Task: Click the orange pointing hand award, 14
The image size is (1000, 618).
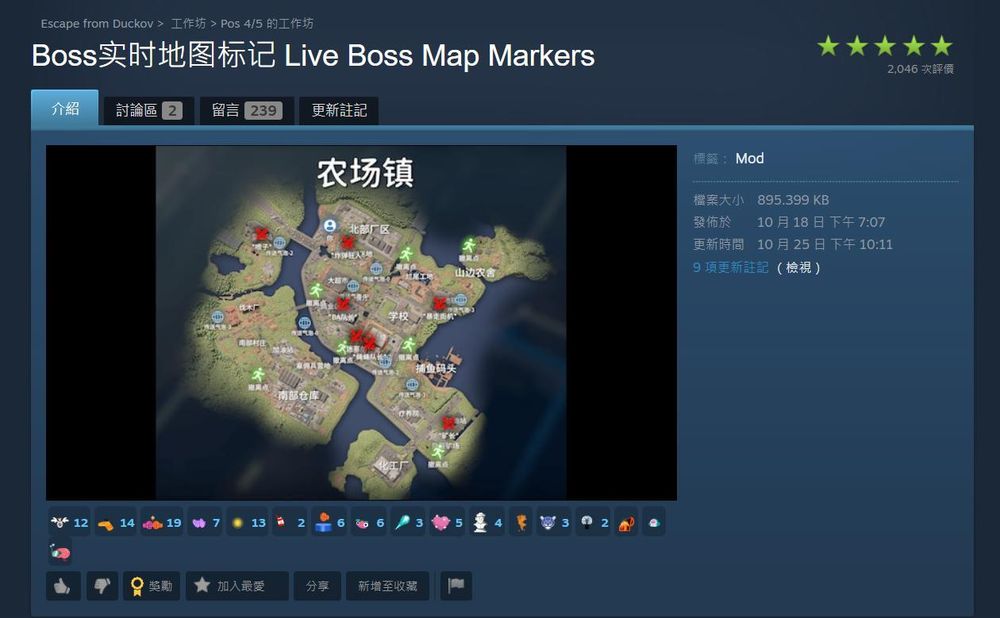Action: 115,523
